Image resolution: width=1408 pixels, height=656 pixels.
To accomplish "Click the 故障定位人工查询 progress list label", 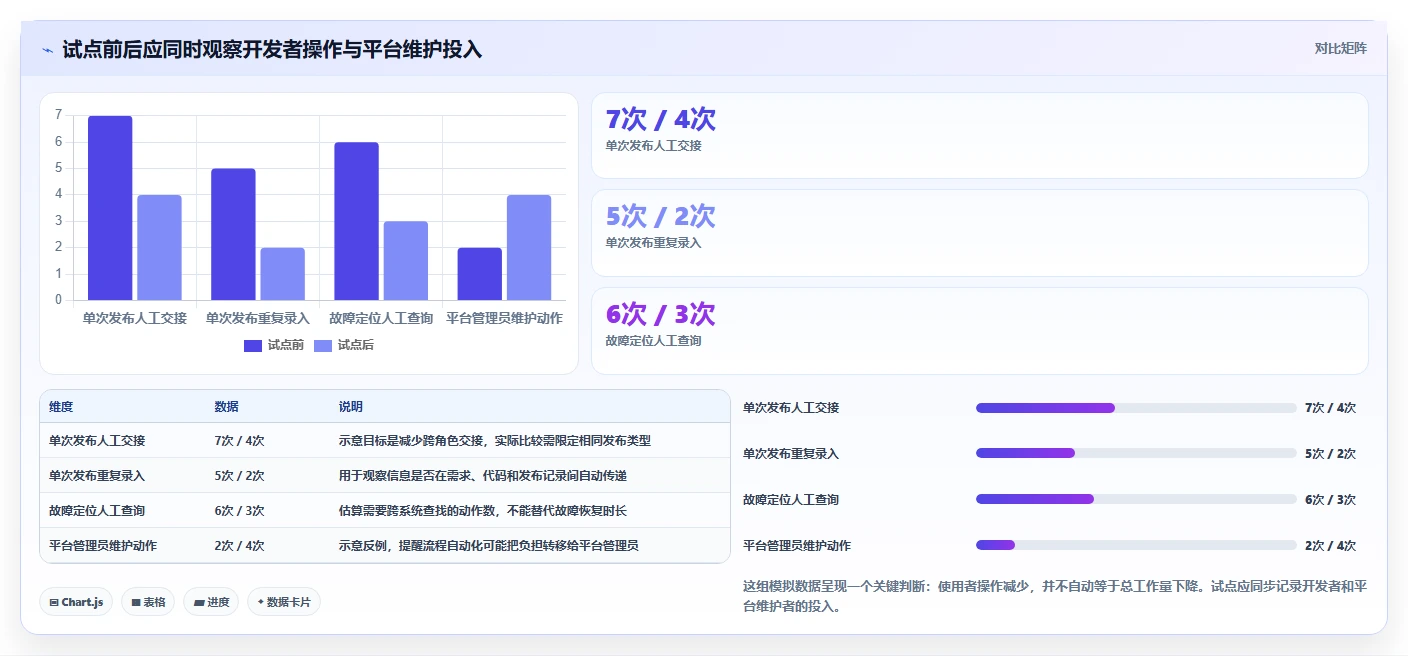I will [x=791, y=500].
